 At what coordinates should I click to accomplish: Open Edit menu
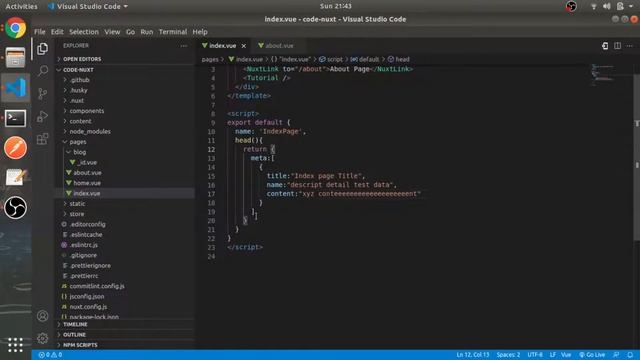[x=57, y=32]
